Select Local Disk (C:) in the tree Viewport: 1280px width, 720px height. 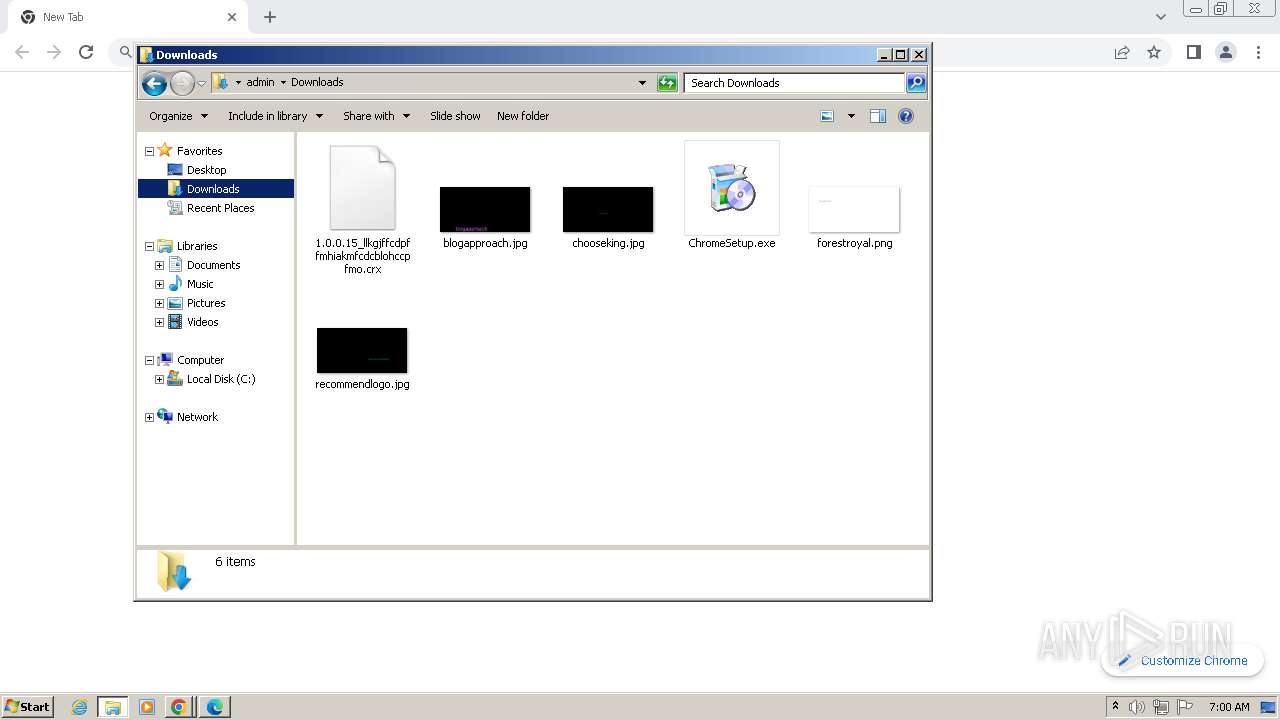[220, 379]
